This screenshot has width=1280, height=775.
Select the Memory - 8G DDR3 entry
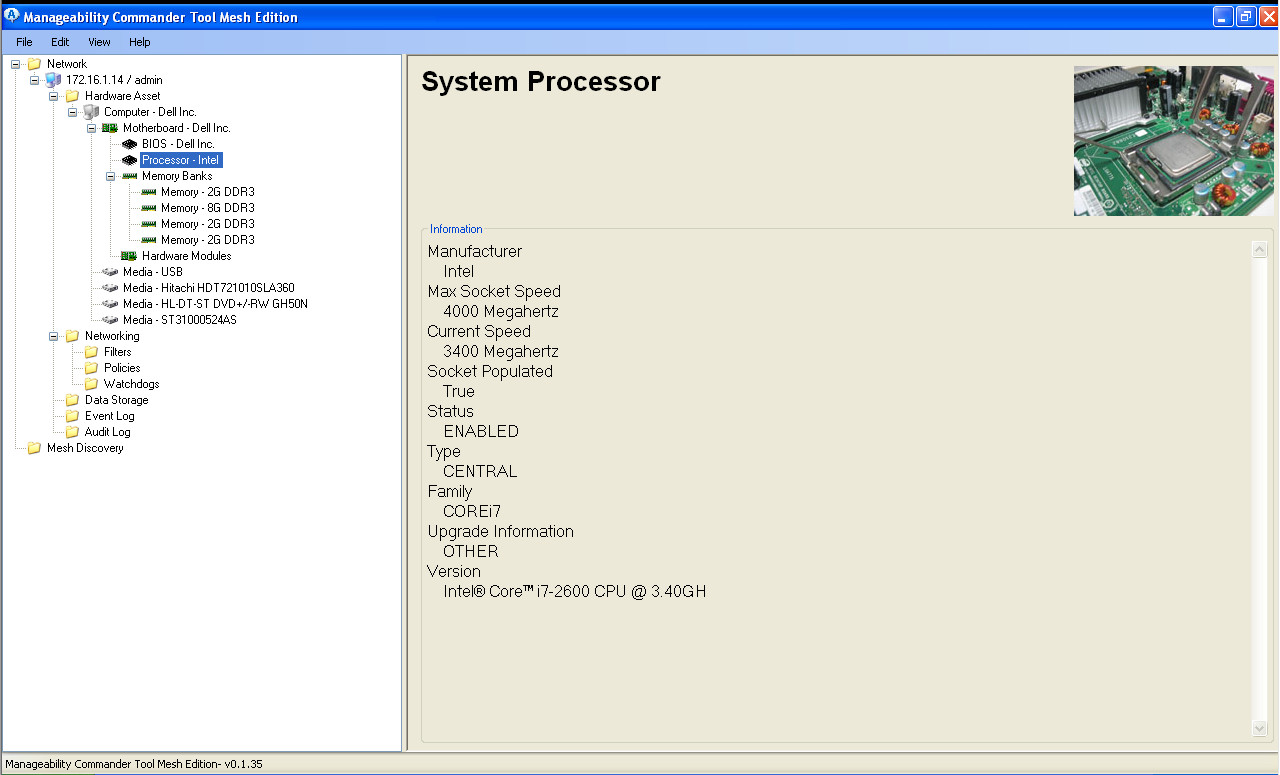pos(208,208)
